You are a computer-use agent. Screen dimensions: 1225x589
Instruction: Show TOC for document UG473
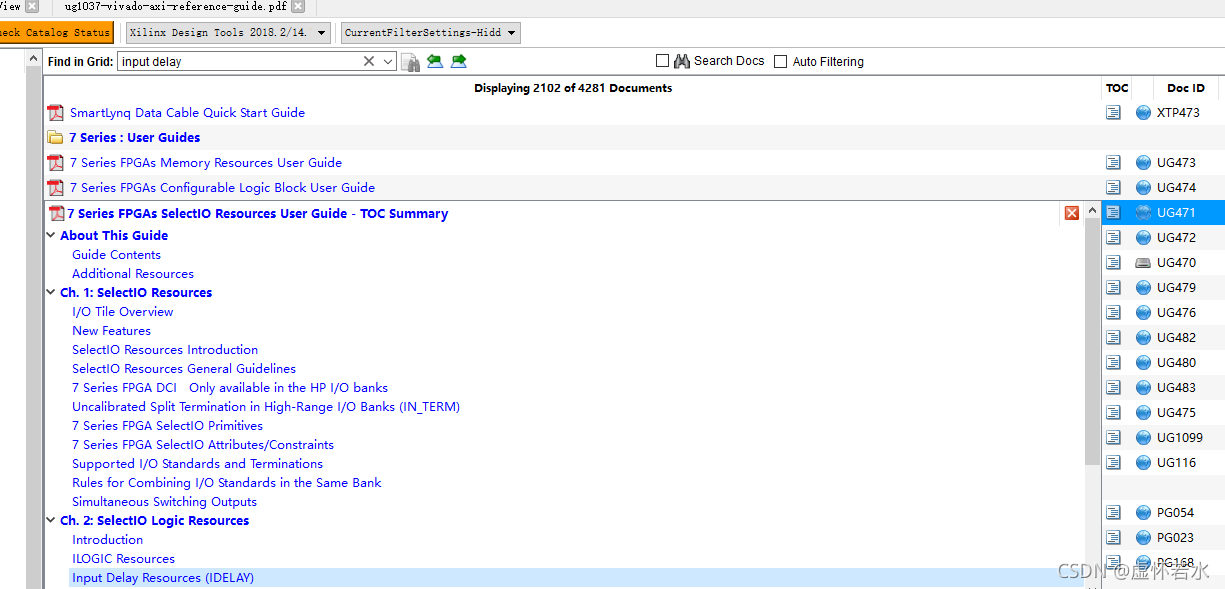(x=1113, y=163)
